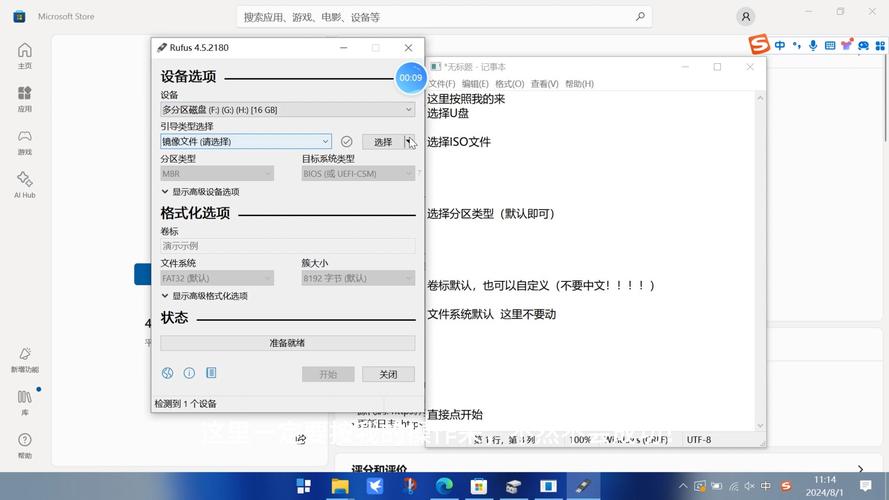Click the Microsoft Store user account icon
This screenshot has width=889, height=500.
pos(746,17)
